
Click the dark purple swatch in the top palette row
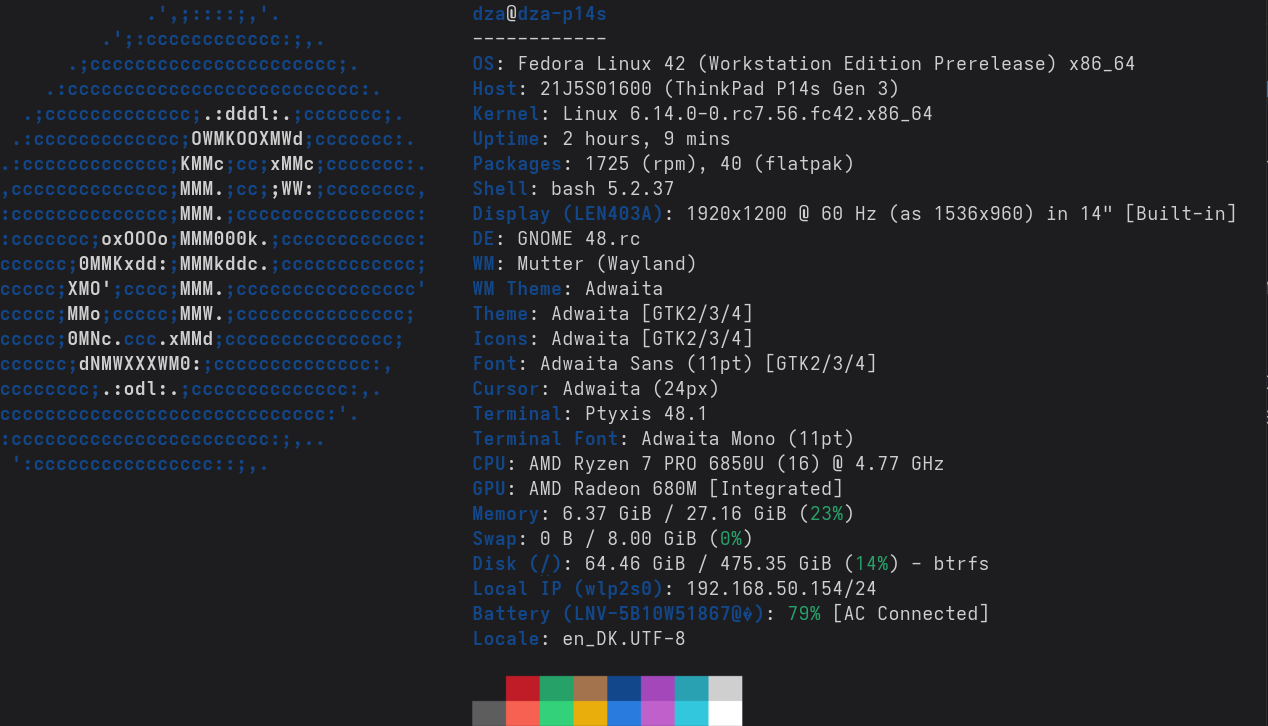point(658,688)
